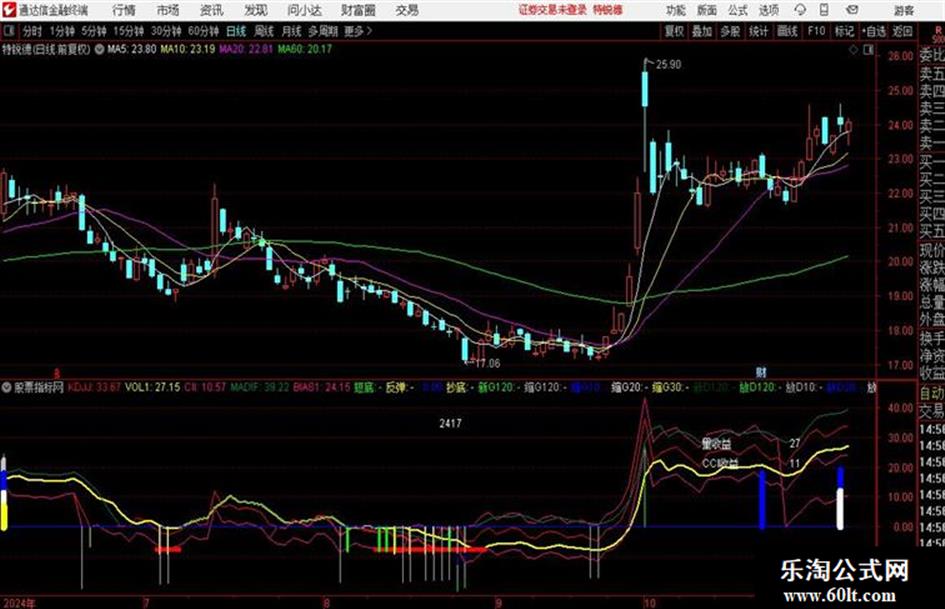Image resolution: width=945 pixels, height=609 pixels.
Task: Click the 25.90 high price label
Action: (x=668, y=65)
